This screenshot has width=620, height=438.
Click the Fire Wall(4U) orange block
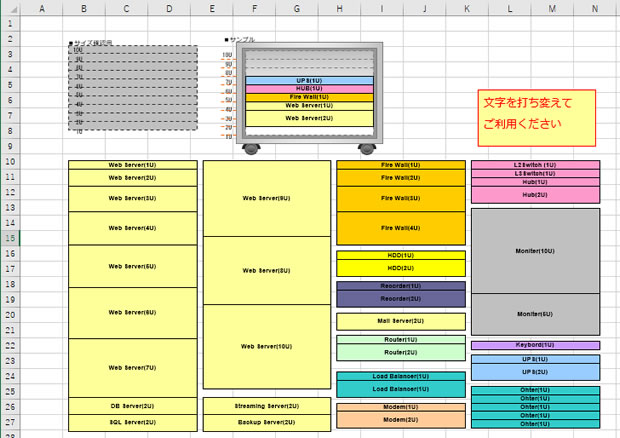400,228
